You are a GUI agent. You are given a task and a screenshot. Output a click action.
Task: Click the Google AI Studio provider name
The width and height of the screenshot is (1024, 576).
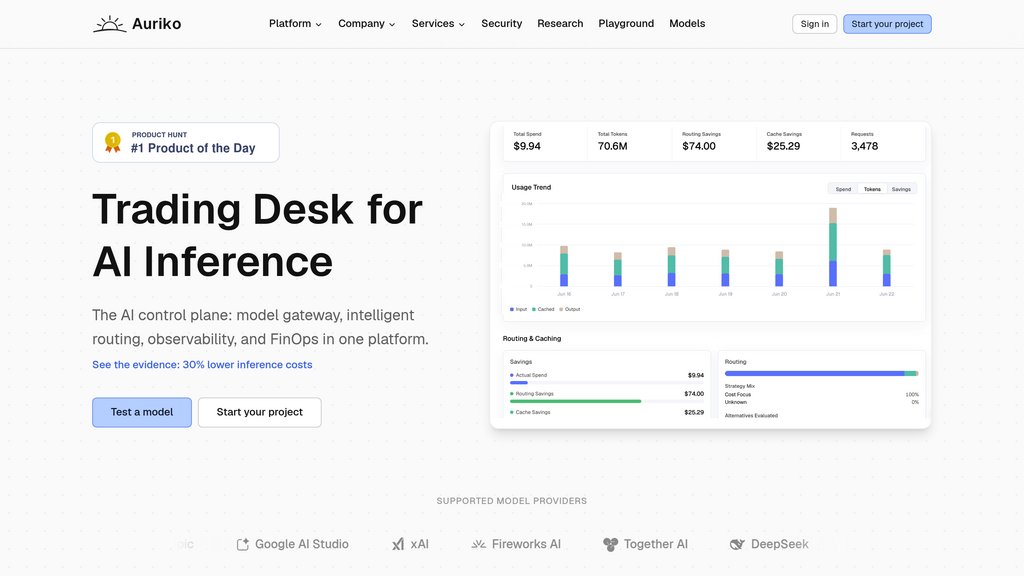[x=302, y=544]
